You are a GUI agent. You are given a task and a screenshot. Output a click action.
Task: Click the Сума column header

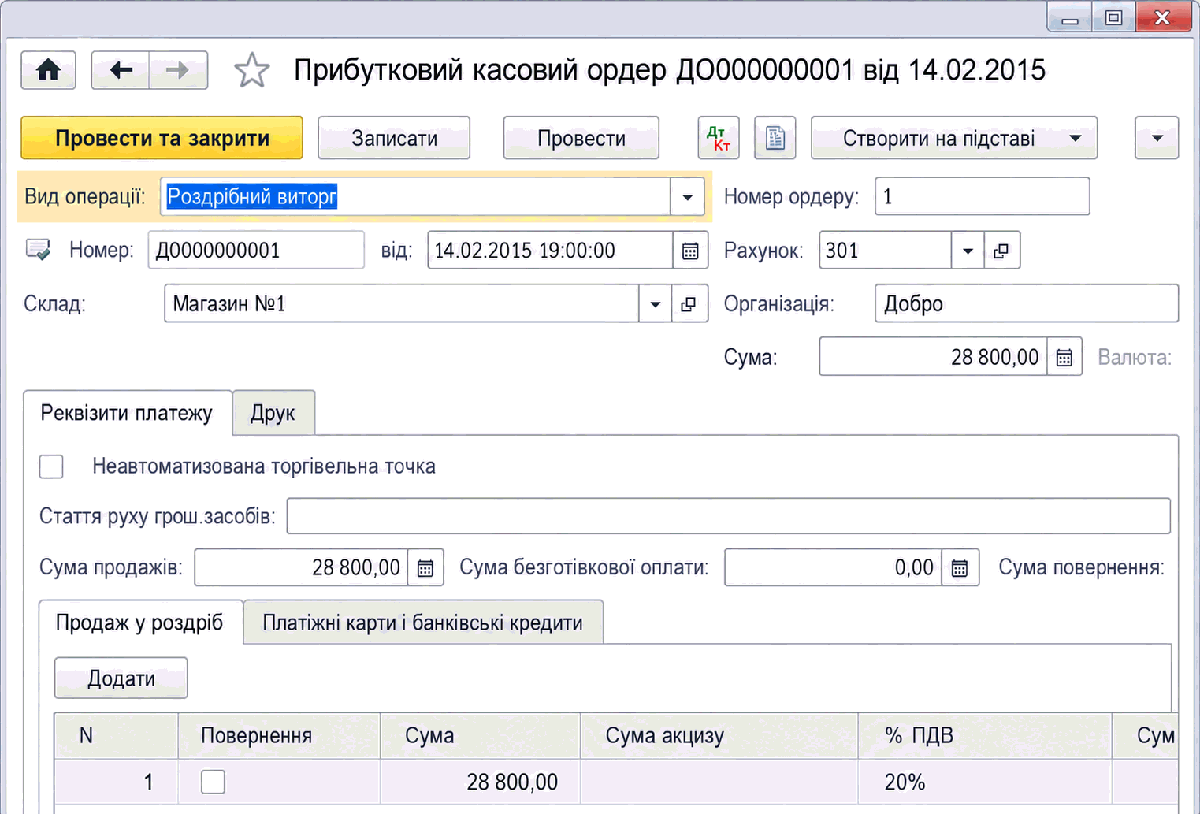pos(481,736)
